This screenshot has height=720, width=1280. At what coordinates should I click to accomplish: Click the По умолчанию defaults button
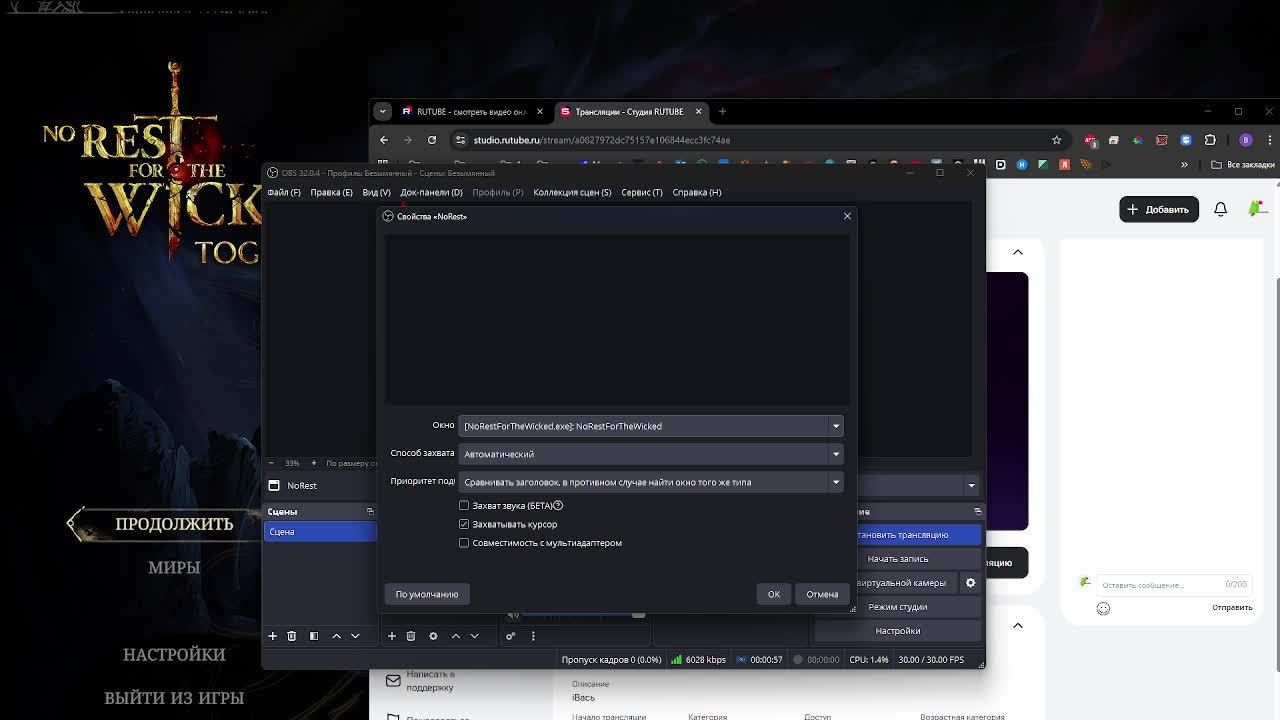pyautogui.click(x=427, y=594)
